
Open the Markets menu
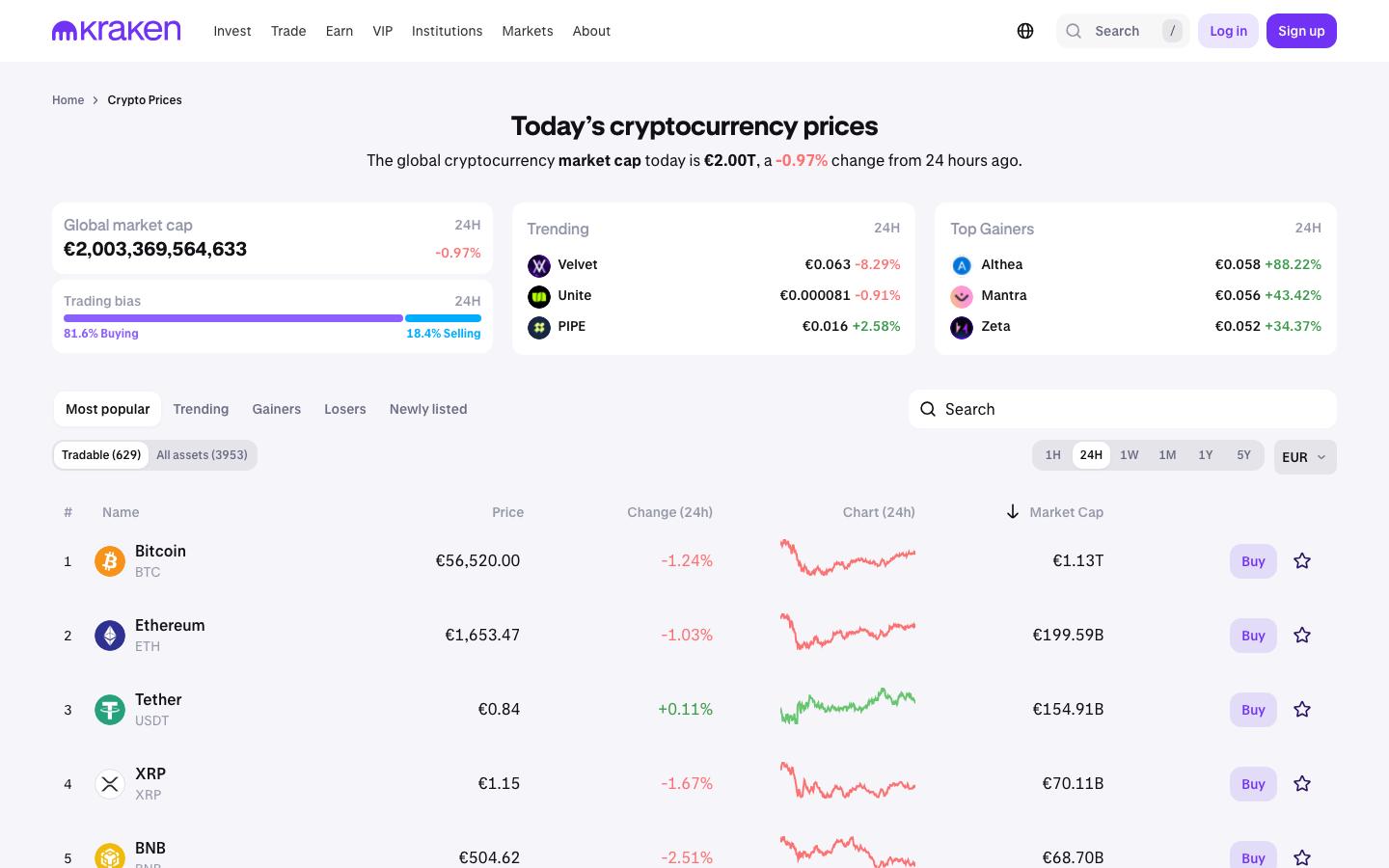528,30
